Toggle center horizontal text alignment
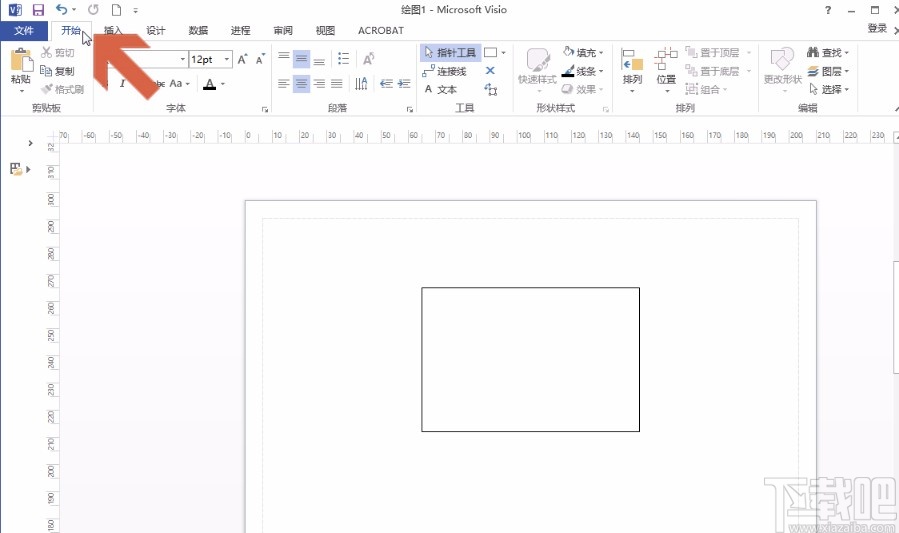This screenshot has height=533, width=899. 301,85
